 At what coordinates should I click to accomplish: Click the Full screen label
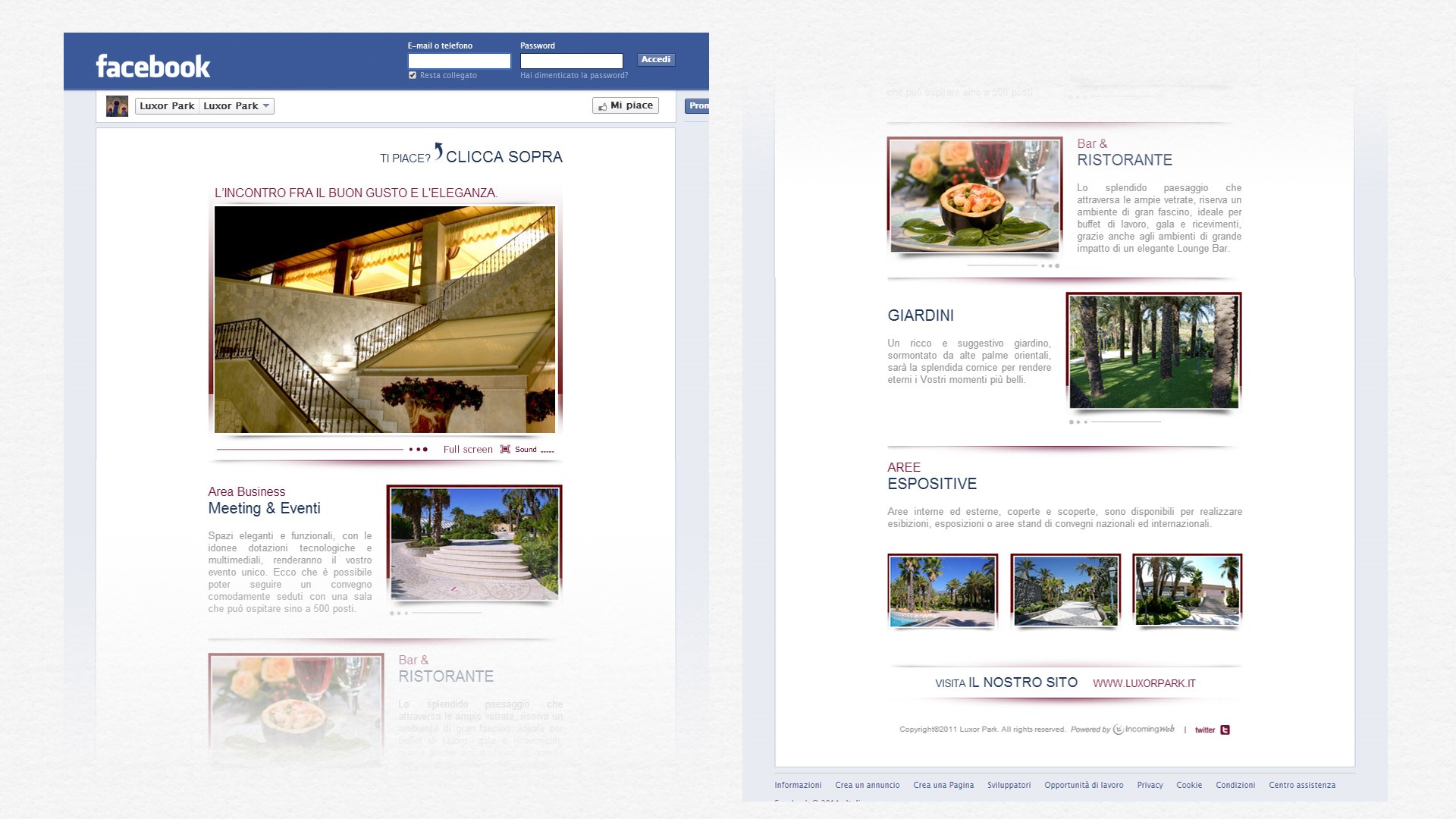coord(468,449)
